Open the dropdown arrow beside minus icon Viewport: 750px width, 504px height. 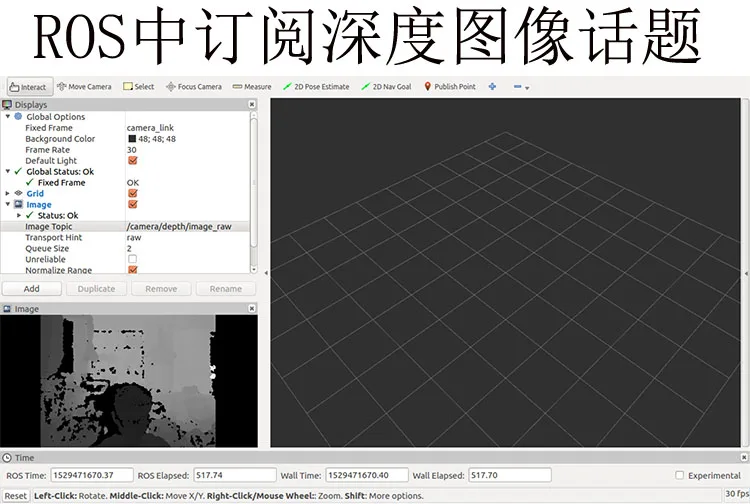[527, 88]
